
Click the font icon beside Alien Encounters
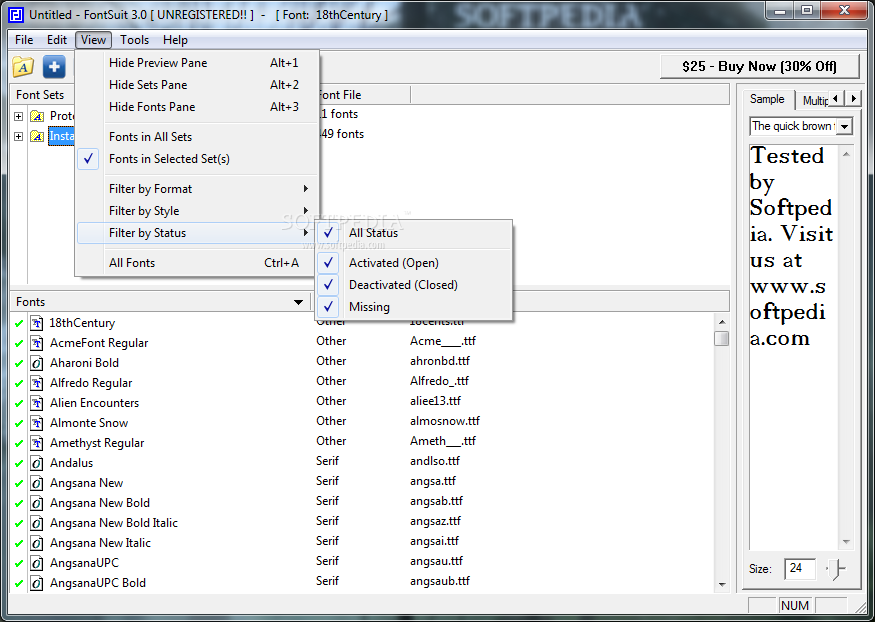(x=37, y=403)
